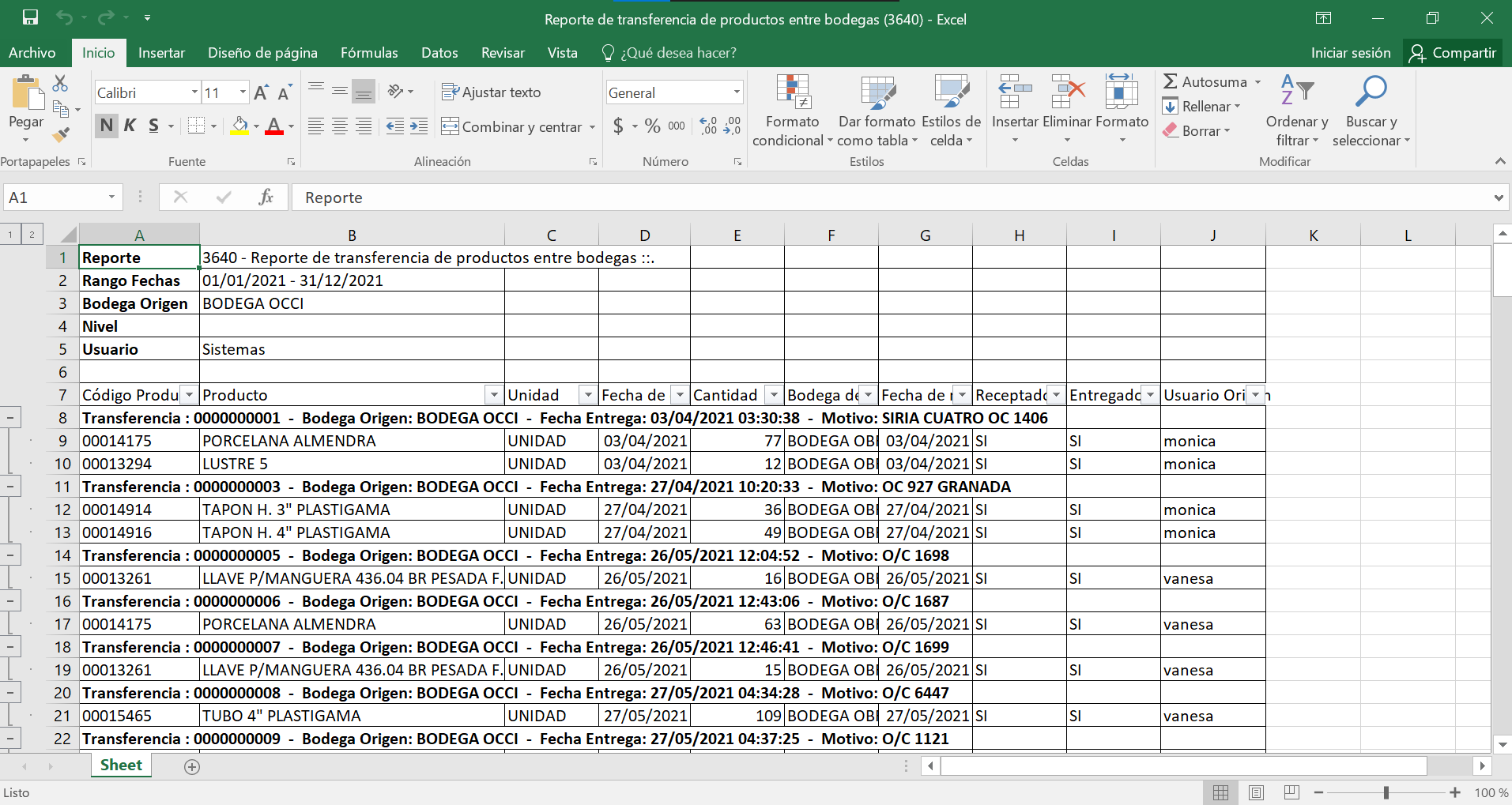Open the borders dropdown arrow
1512x805 pixels.
point(213,126)
